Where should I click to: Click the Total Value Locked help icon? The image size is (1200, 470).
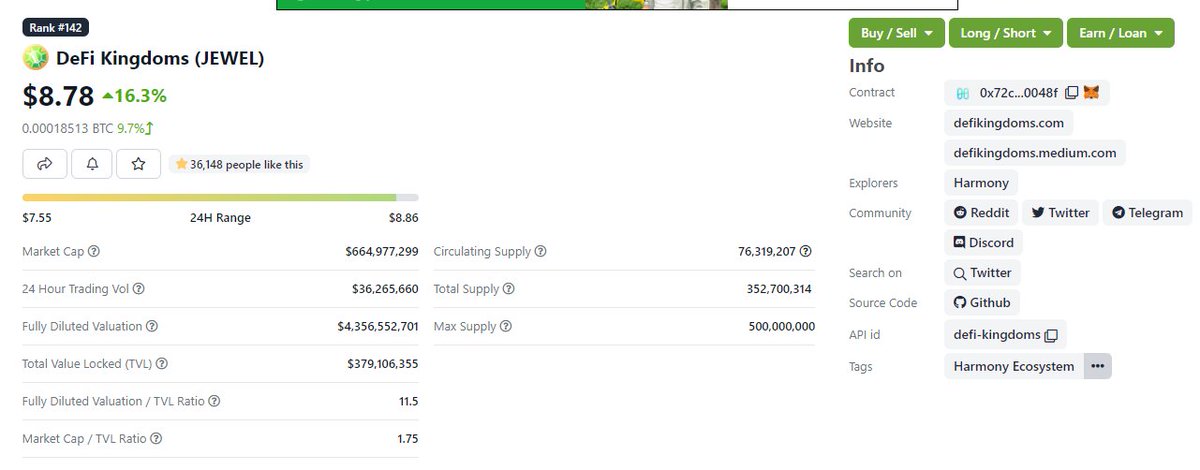click(x=161, y=364)
